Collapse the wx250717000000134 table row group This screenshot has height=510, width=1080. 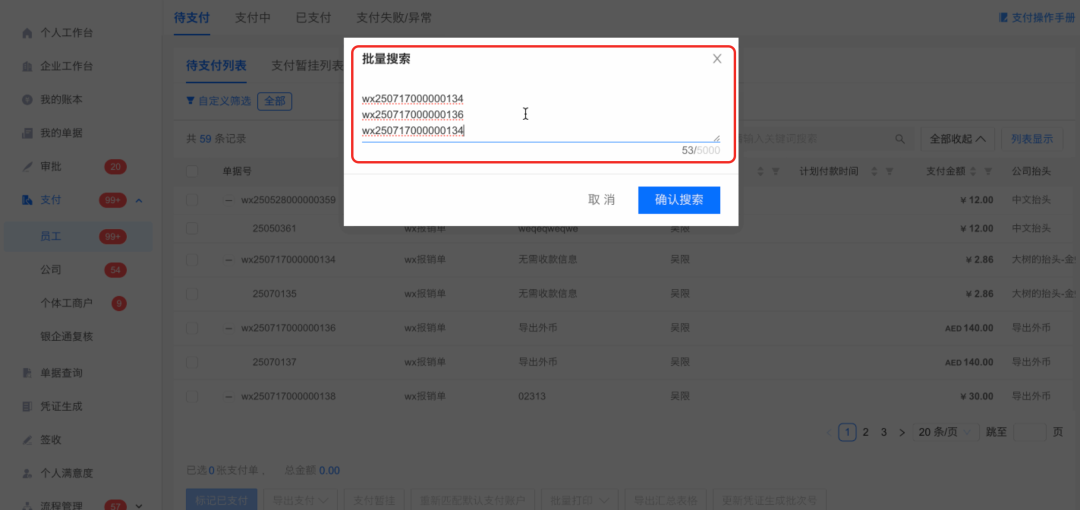[x=228, y=260]
